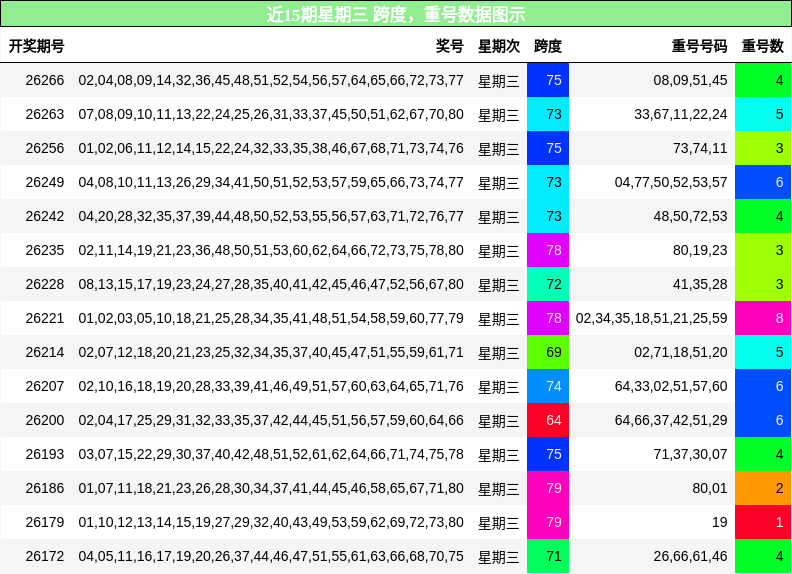This screenshot has width=792, height=574.
Task: Click the 奖号 column header
Action: tap(450, 46)
